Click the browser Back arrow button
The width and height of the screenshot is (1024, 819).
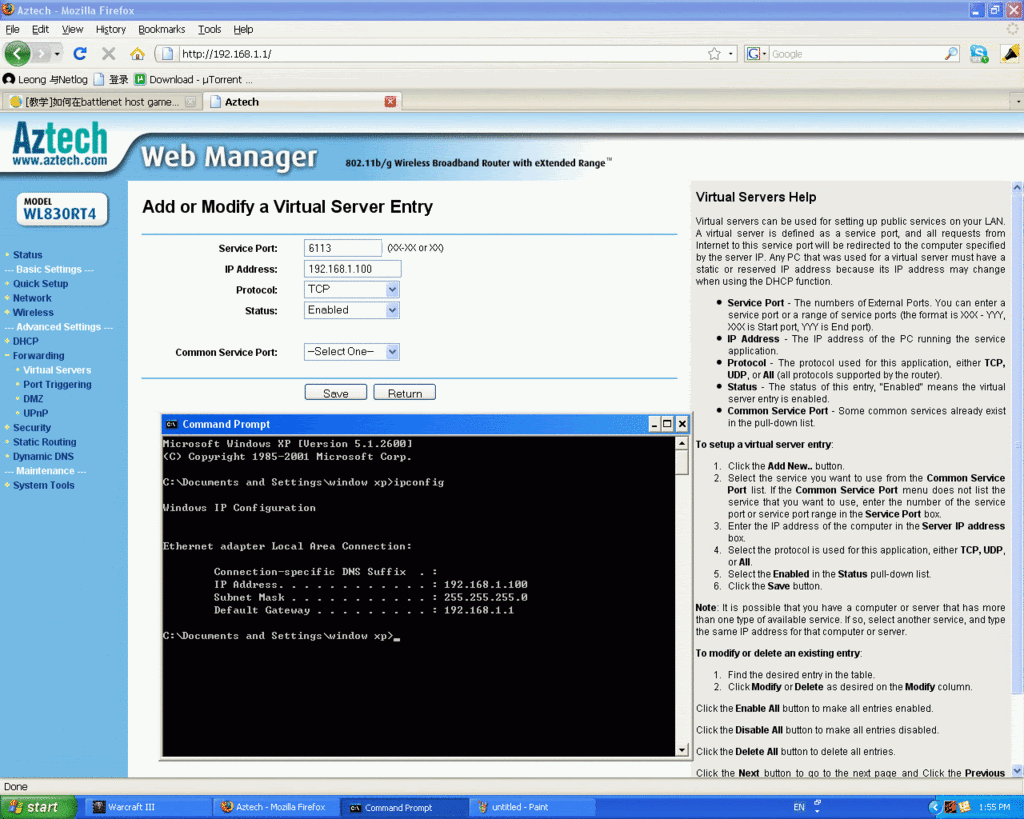[x=18, y=53]
